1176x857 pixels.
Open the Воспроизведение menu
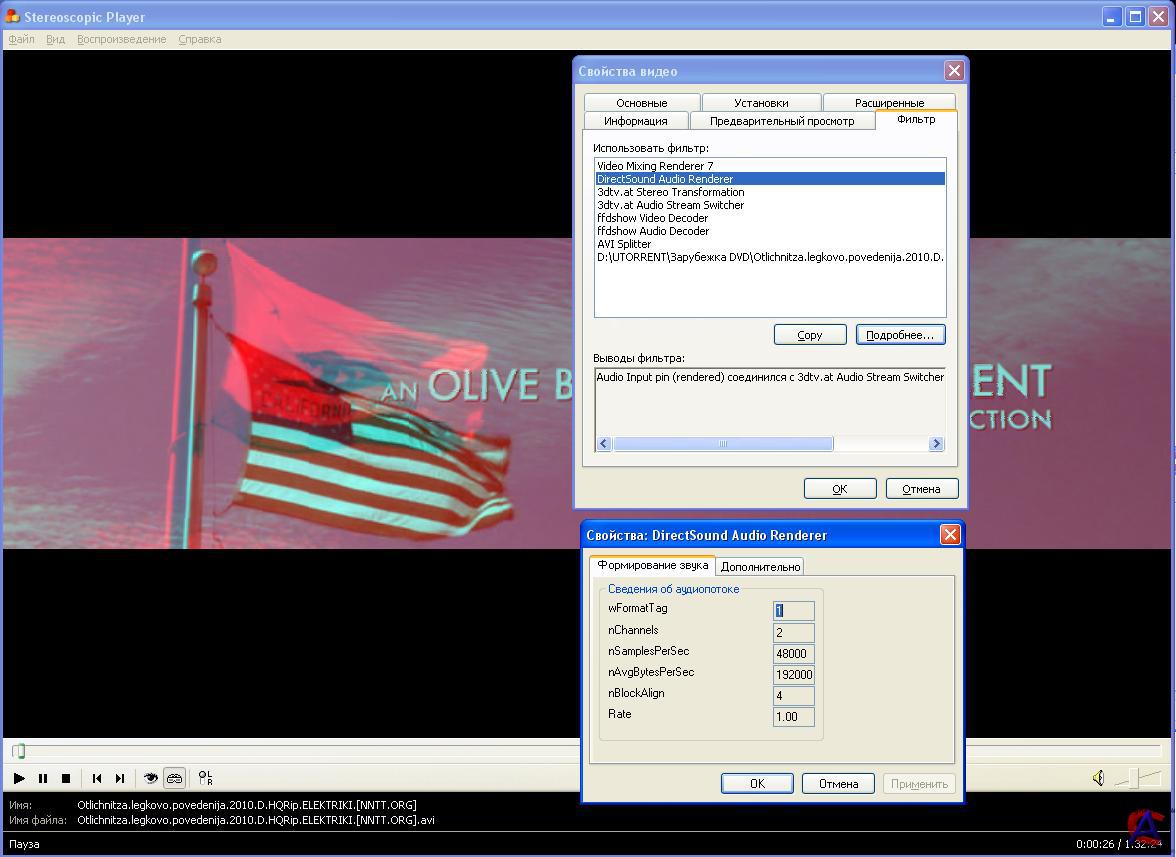click(x=121, y=39)
